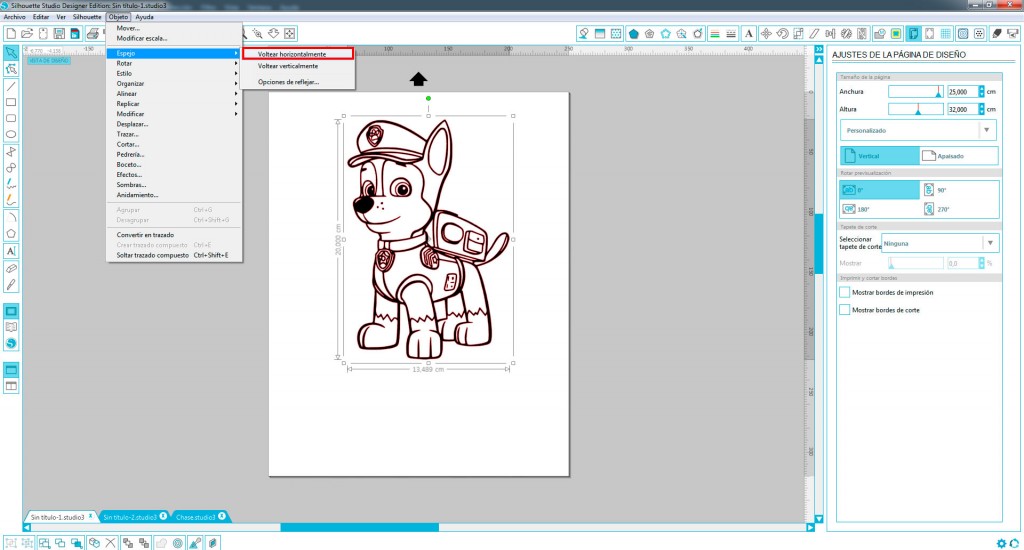This screenshot has height=550, width=1024.
Task: Expand the Modificar submenu
Action: tap(174, 114)
